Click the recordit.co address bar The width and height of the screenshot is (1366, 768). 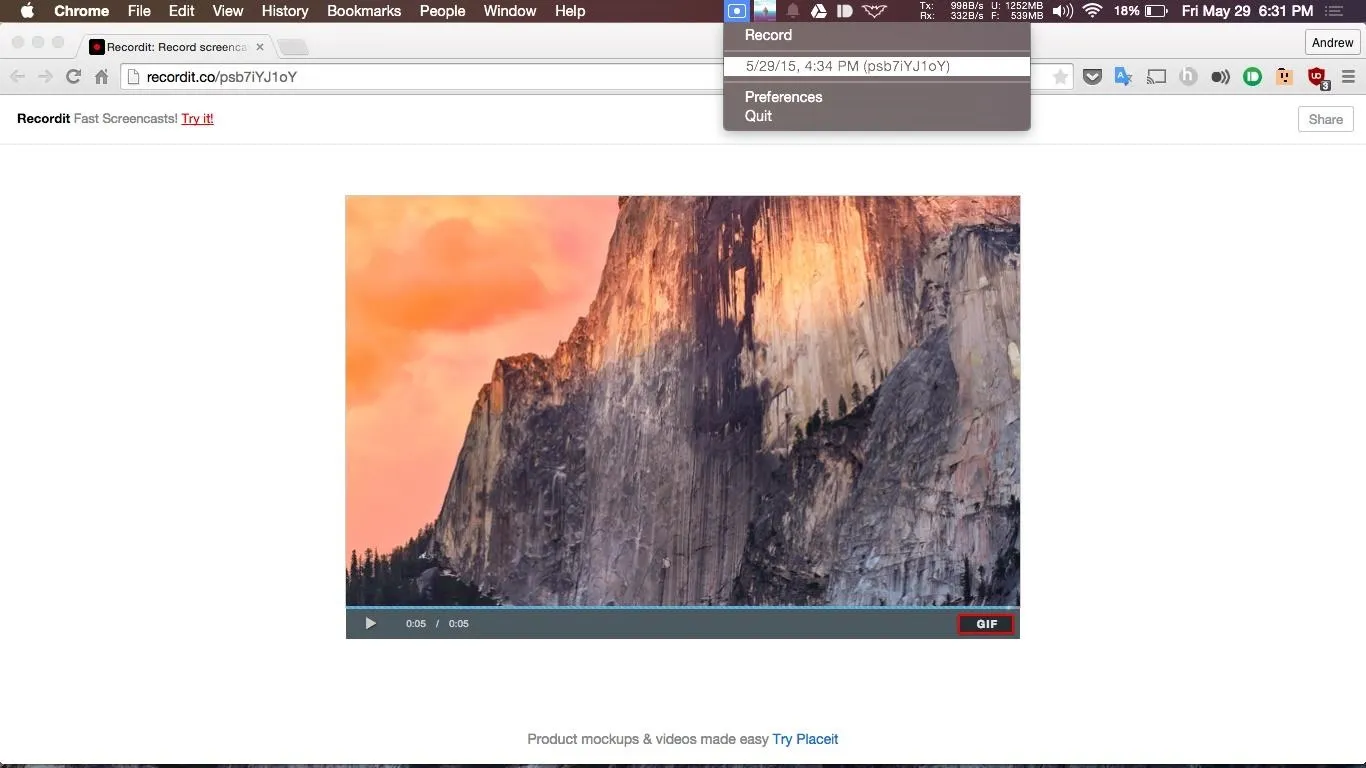[597, 77]
